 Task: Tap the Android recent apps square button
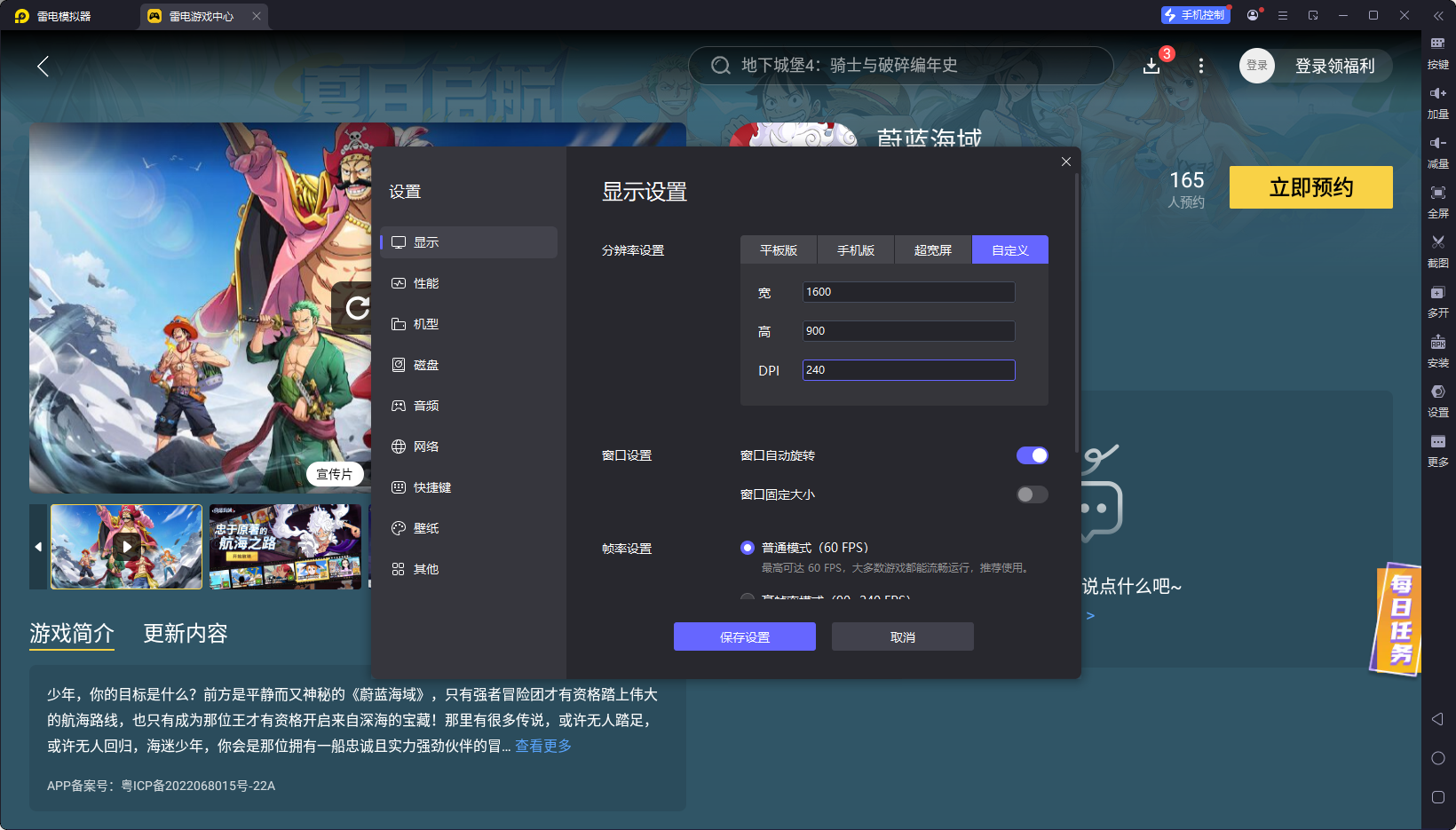tap(1437, 797)
